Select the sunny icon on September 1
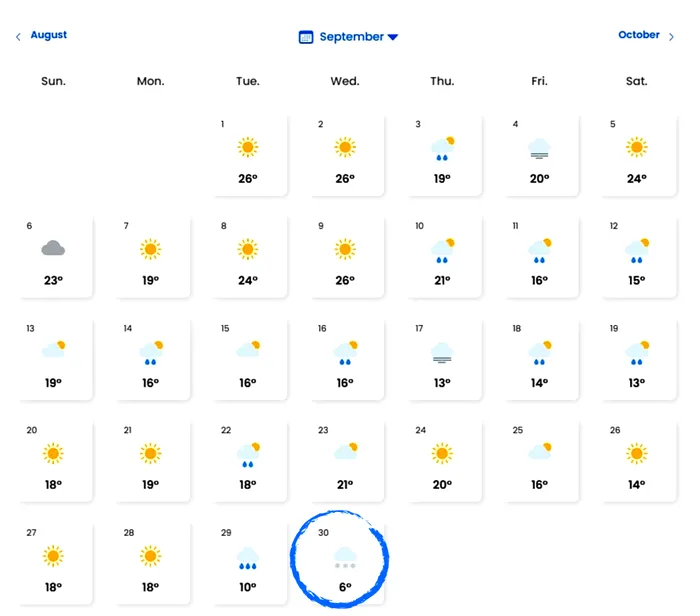Screen dimensions: 700x616 click(x=248, y=147)
